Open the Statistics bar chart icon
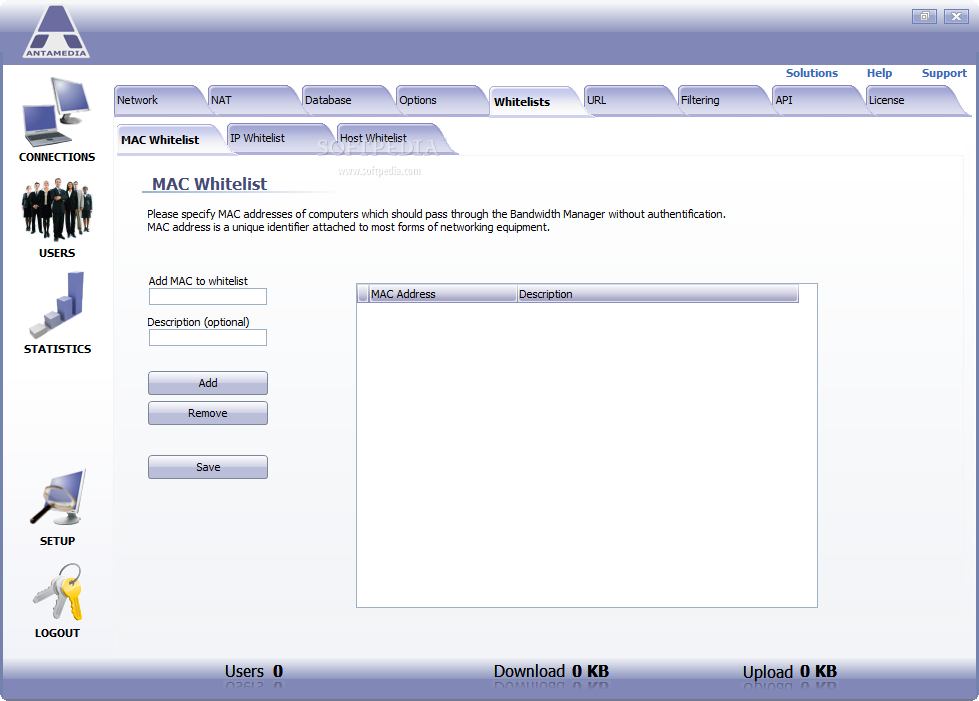Screen dimensions: 979x701 pos(57,305)
